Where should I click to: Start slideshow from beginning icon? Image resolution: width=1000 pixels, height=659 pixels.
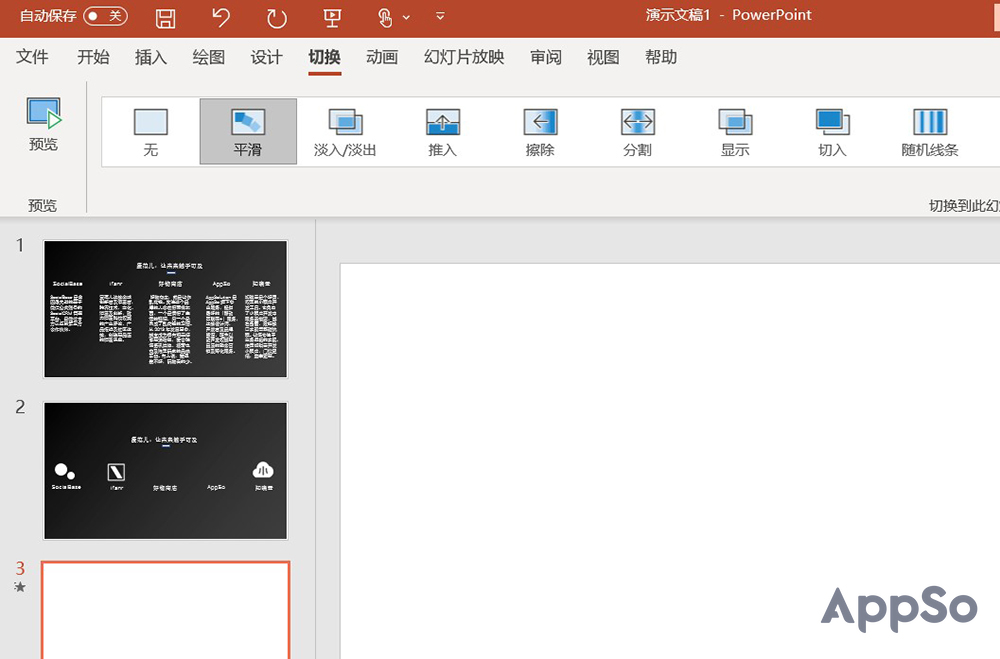coord(332,17)
